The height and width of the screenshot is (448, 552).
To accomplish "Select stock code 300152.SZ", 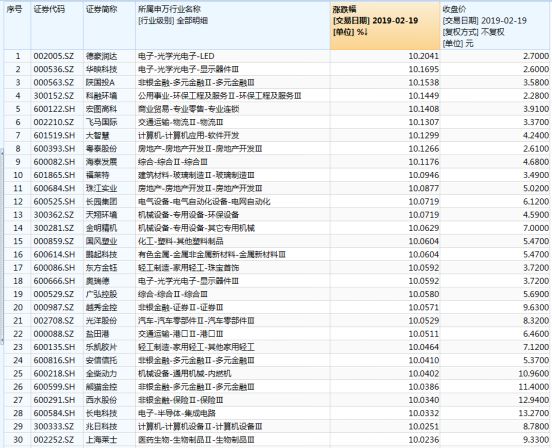I will coord(54,96).
